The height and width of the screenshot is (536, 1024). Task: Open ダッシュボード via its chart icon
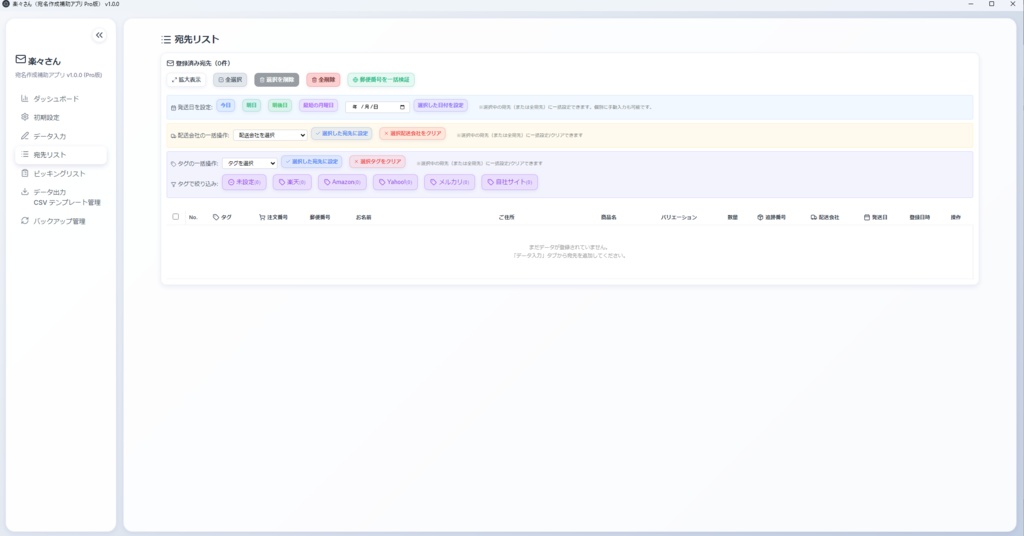click(25, 99)
